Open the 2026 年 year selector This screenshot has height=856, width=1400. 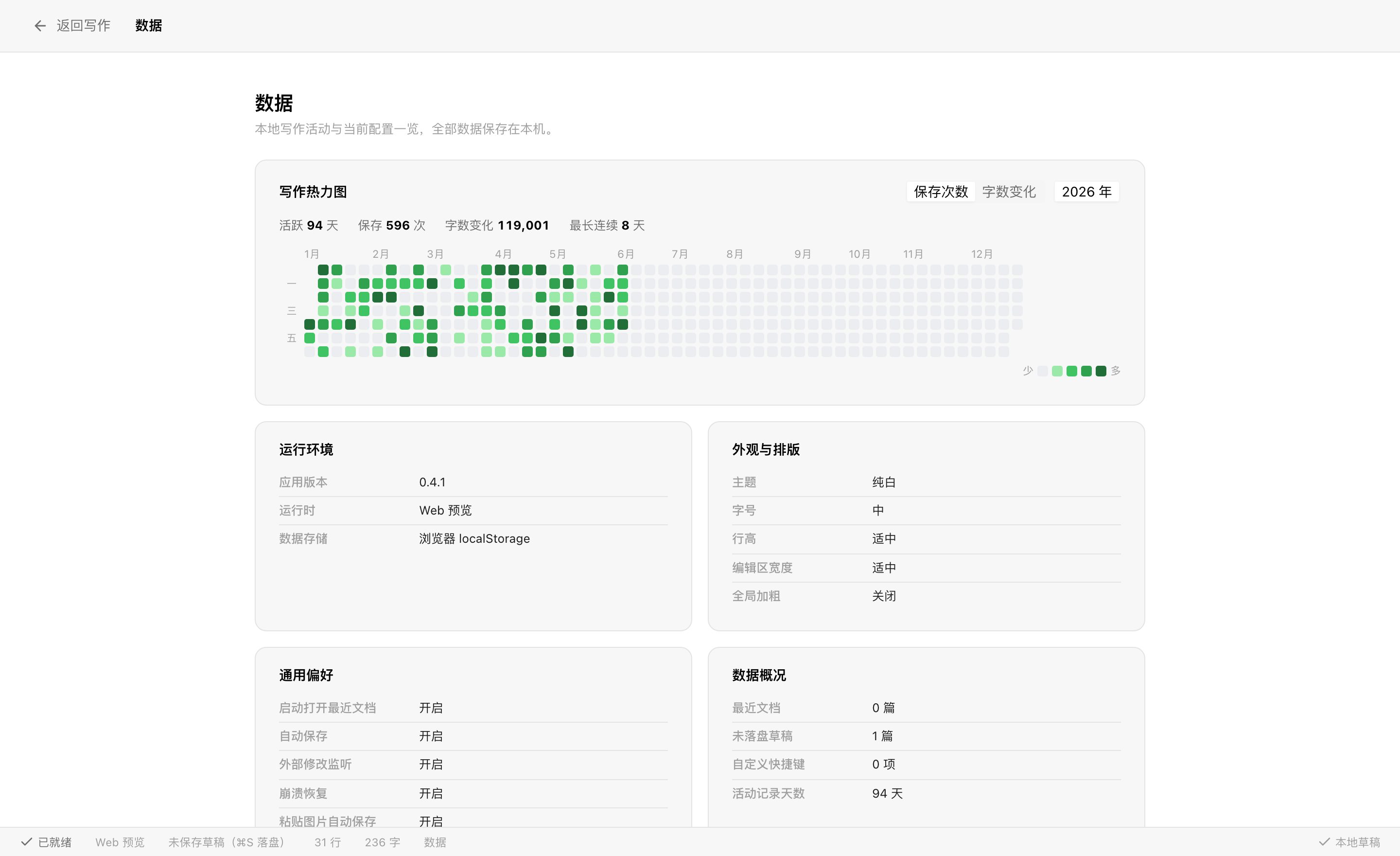[x=1086, y=192]
